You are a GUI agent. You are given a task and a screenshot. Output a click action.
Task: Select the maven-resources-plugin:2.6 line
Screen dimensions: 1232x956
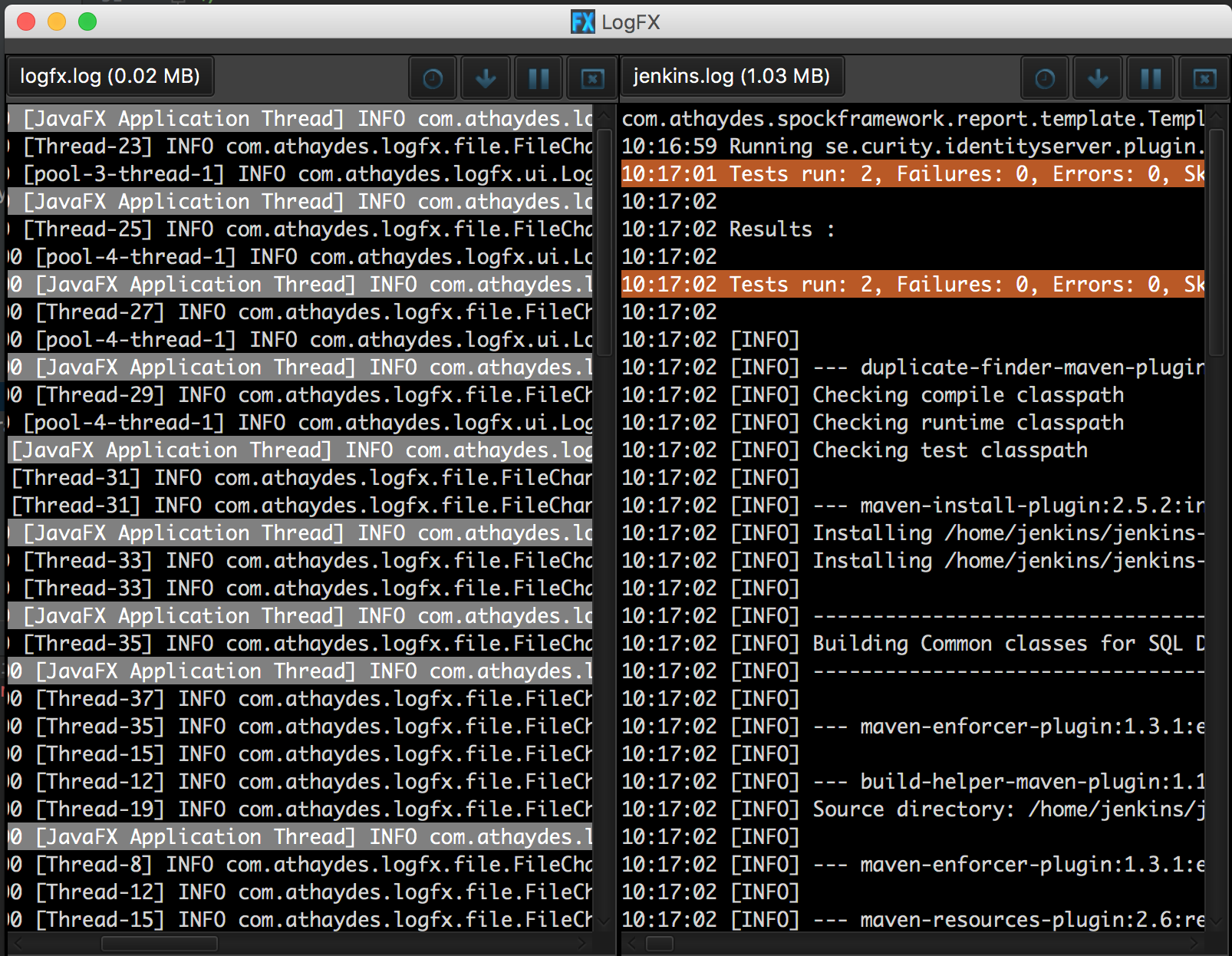(x=912, y=920)
